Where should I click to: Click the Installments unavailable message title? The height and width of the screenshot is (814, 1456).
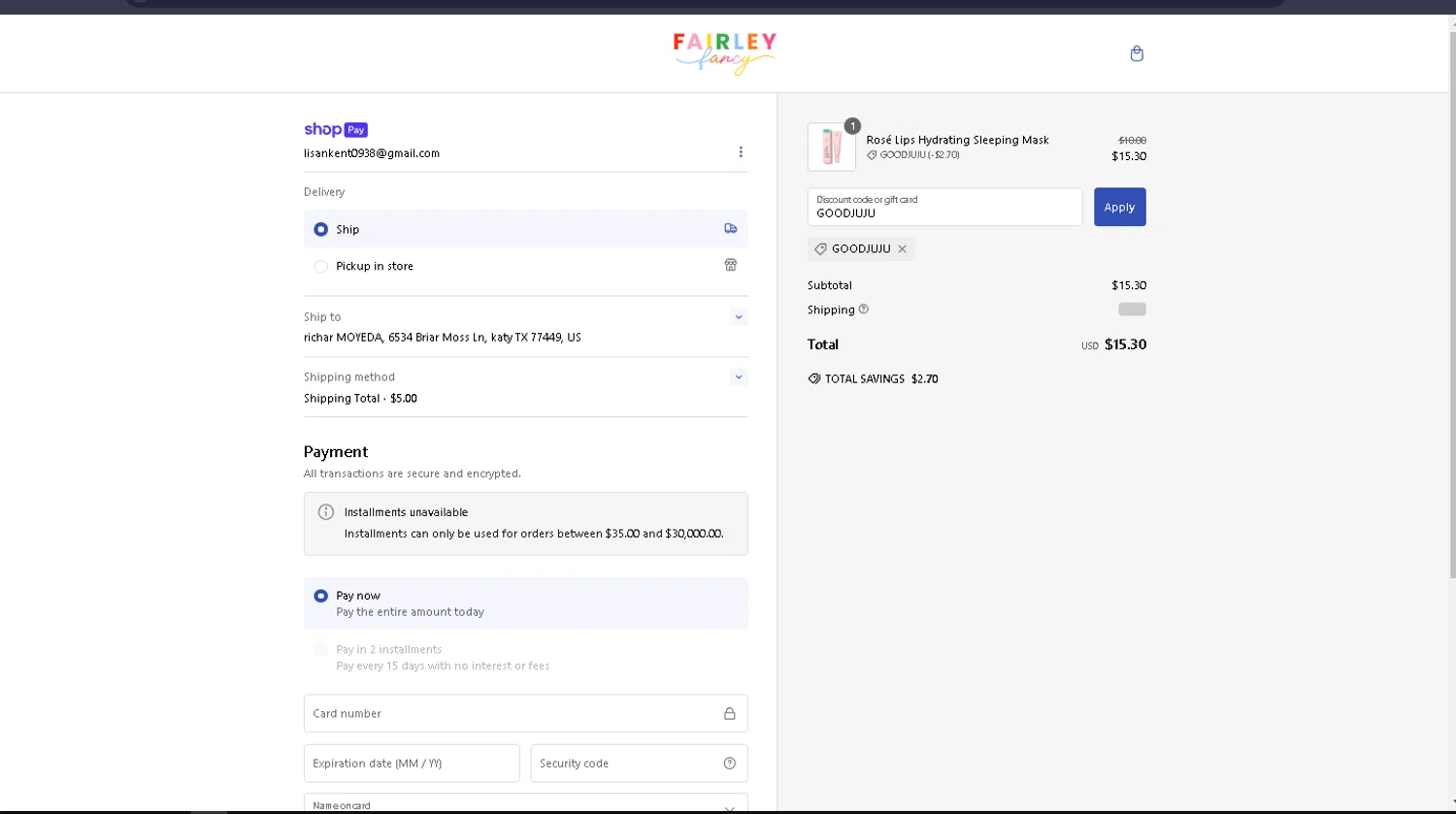[x=406, y=512]
